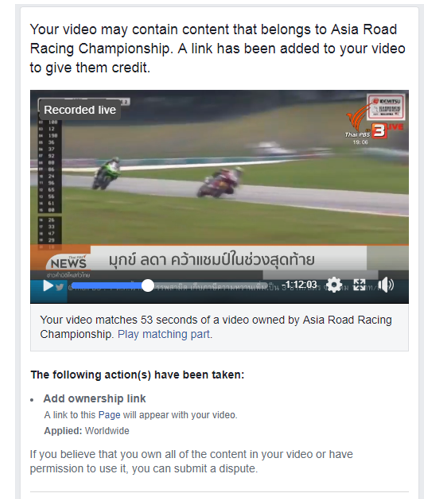Viewport: 440px width, 499px height.
Task: Click the 1:12:03 remaining time display
Action: pos(301,285)
